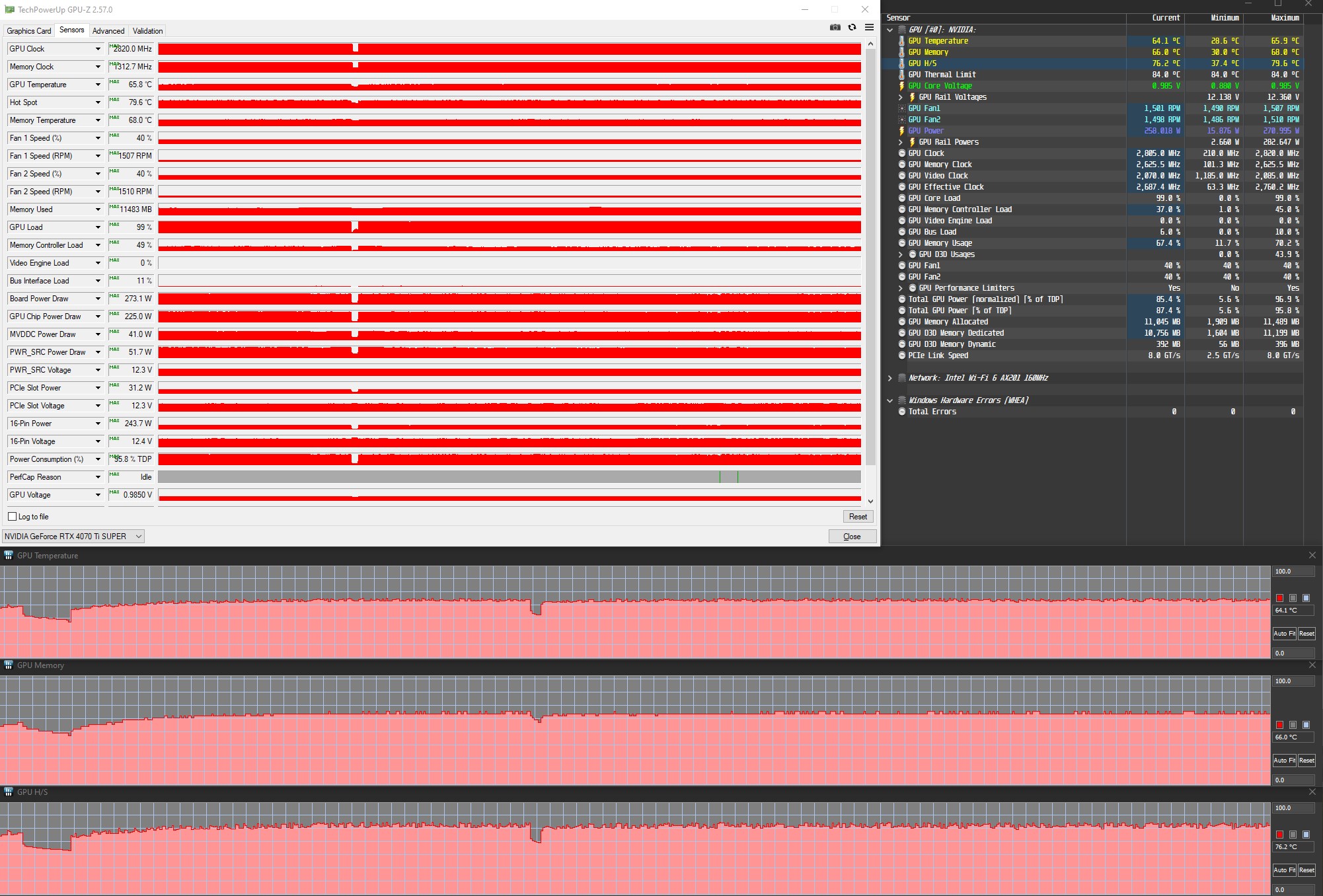This screenshot has width=1323, height=896.
Task: Close the GPU Memory graph panel
Action: [1312, 665]
